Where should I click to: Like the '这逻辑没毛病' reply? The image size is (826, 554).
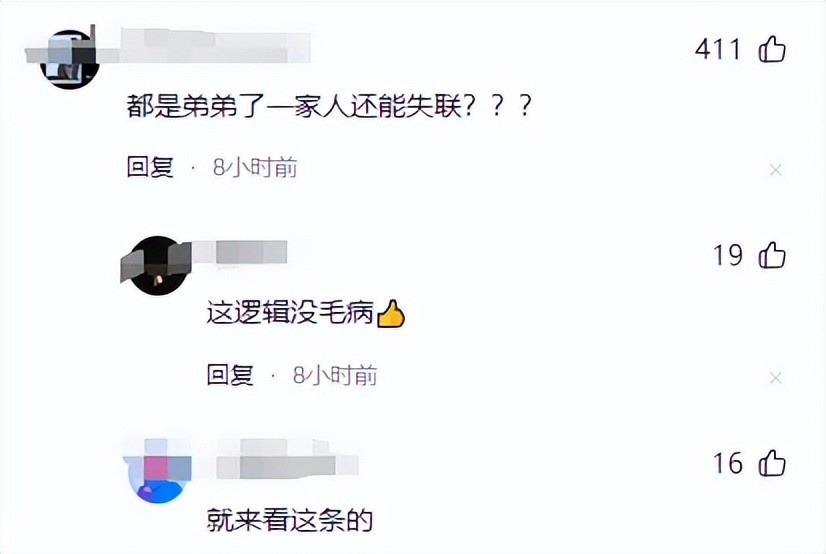click(x=772, y=255)
